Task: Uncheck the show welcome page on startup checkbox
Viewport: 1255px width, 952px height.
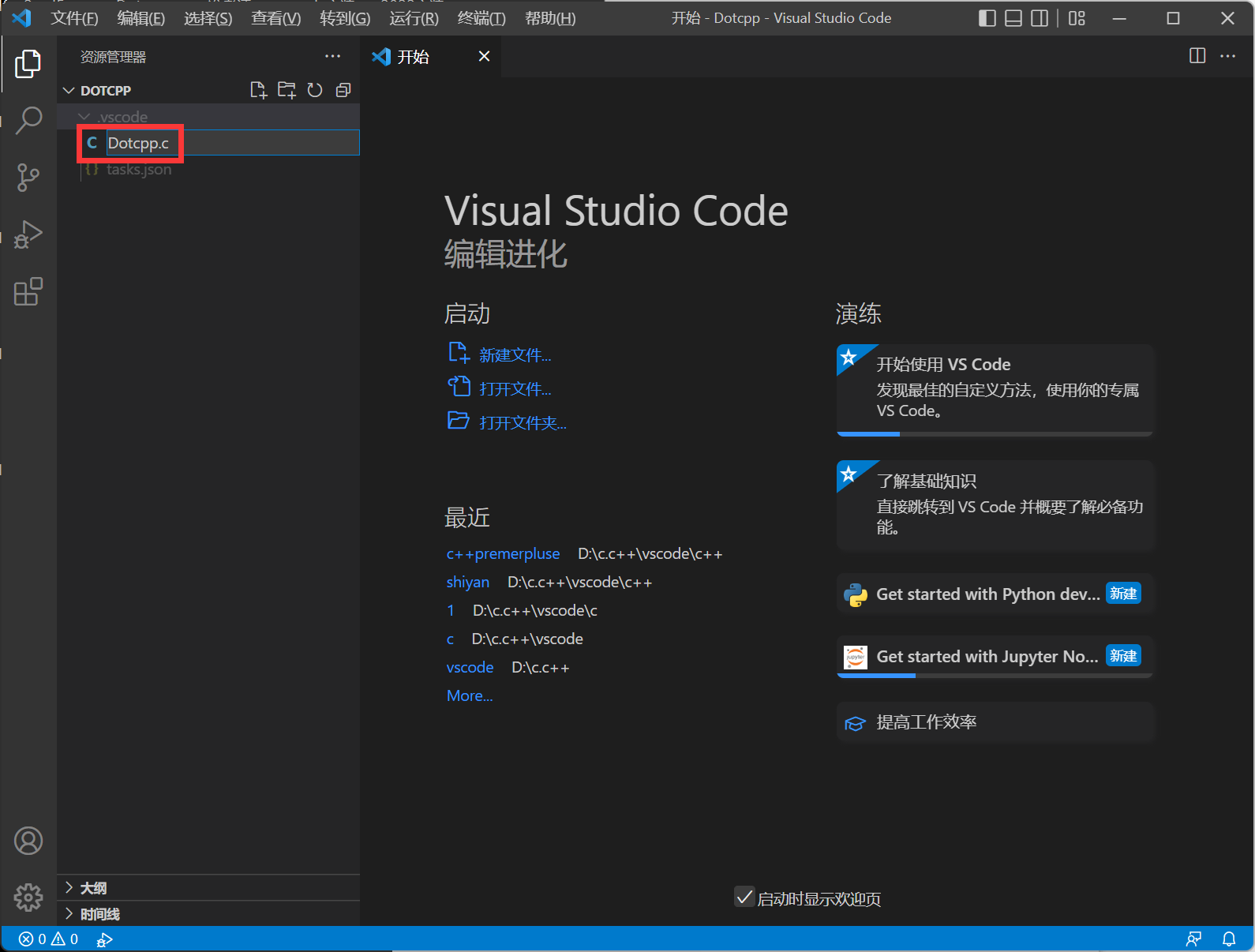Action: coord(744,898)
